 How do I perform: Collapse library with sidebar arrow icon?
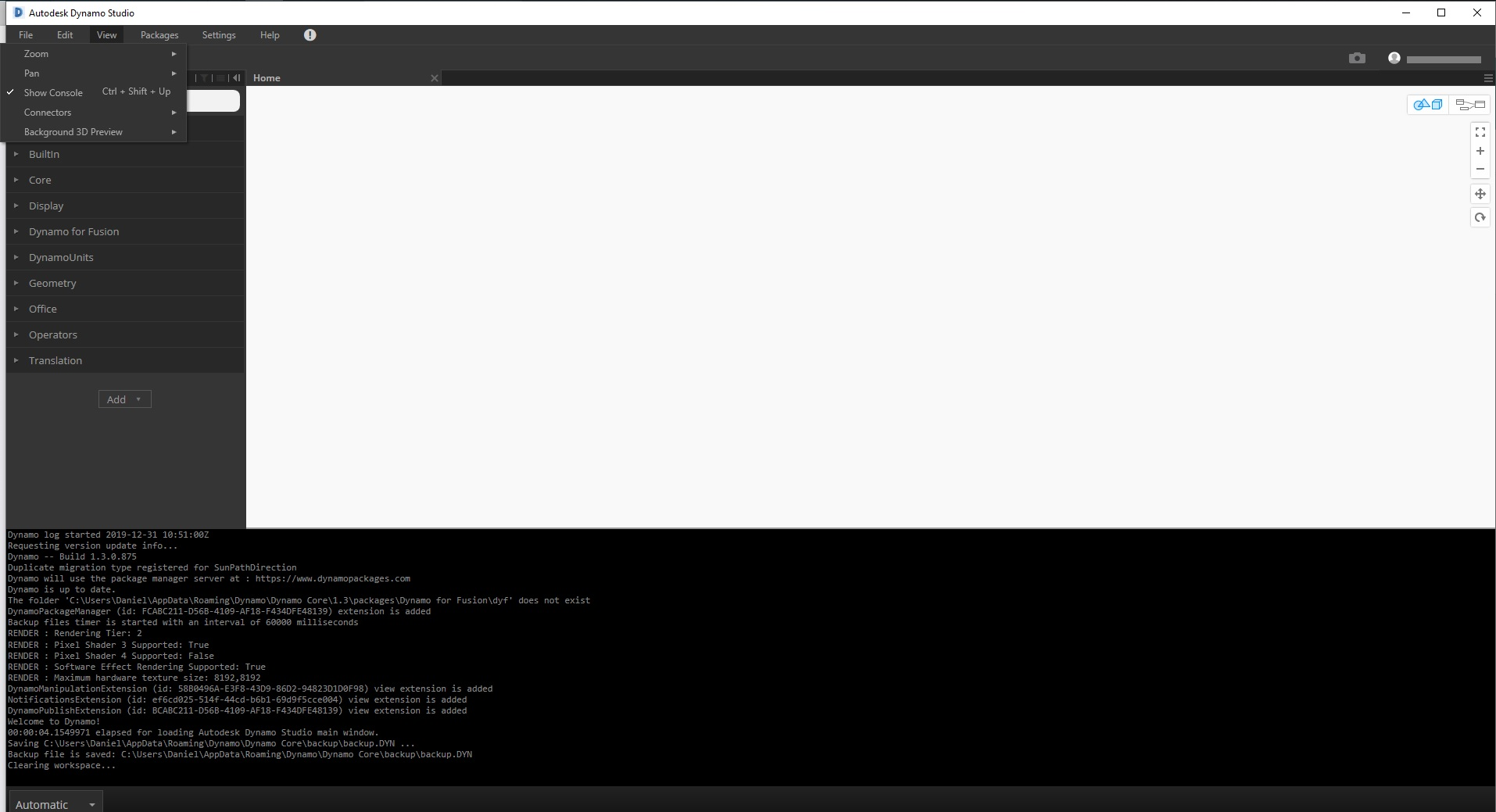click(x=236, y=78)
